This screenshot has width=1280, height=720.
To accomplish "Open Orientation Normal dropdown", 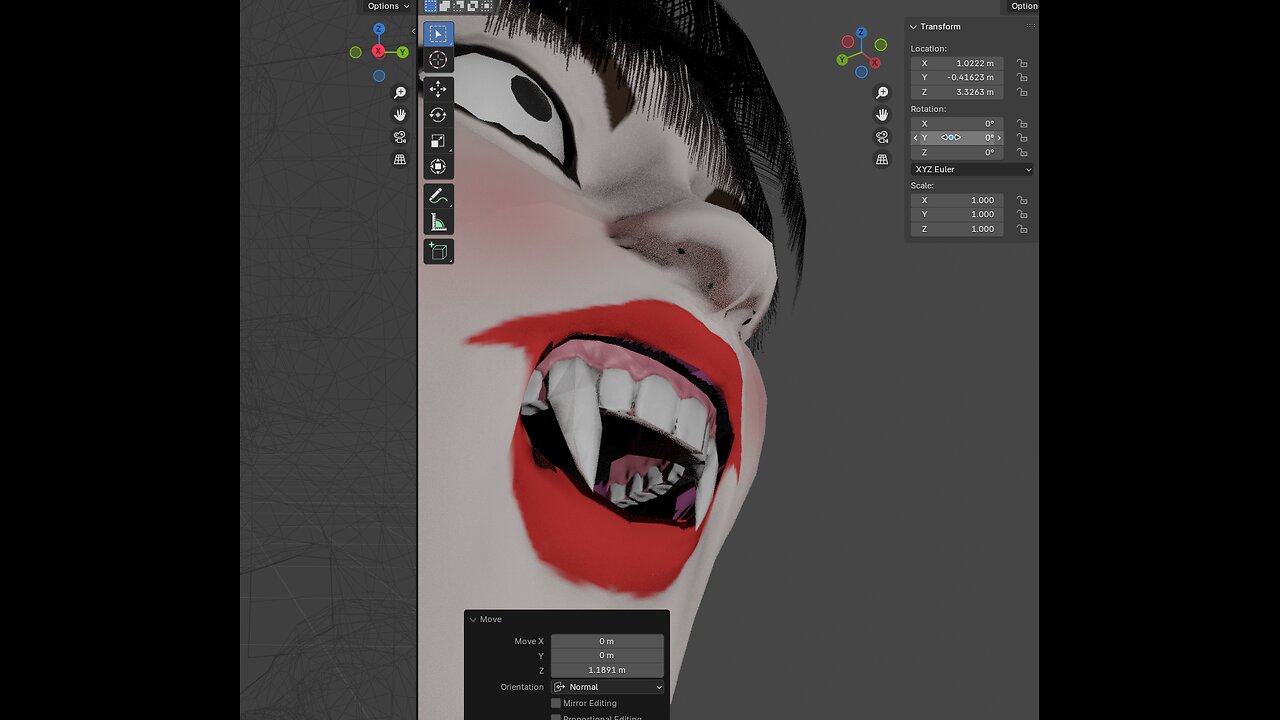I will click(607, 687).
